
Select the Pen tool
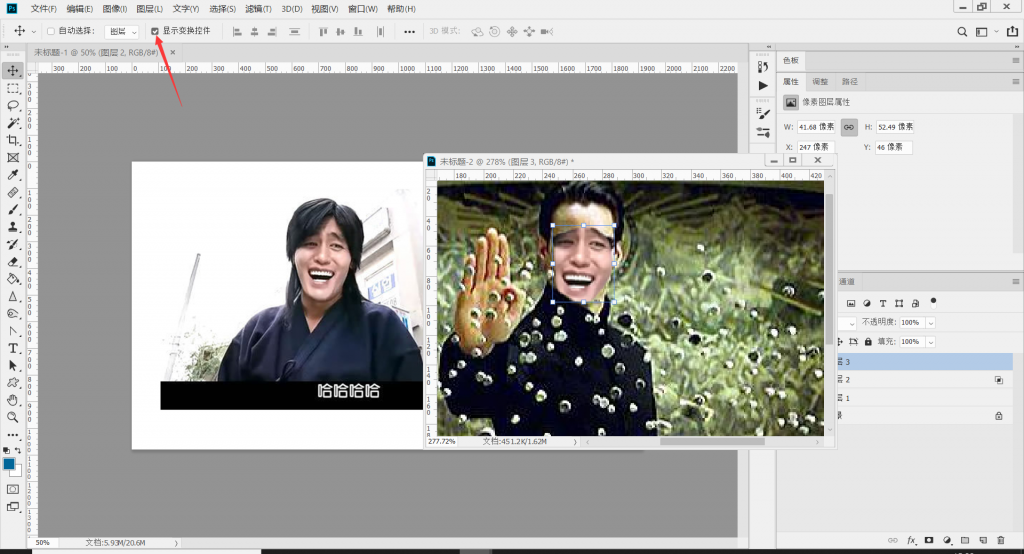pos(13,331)
